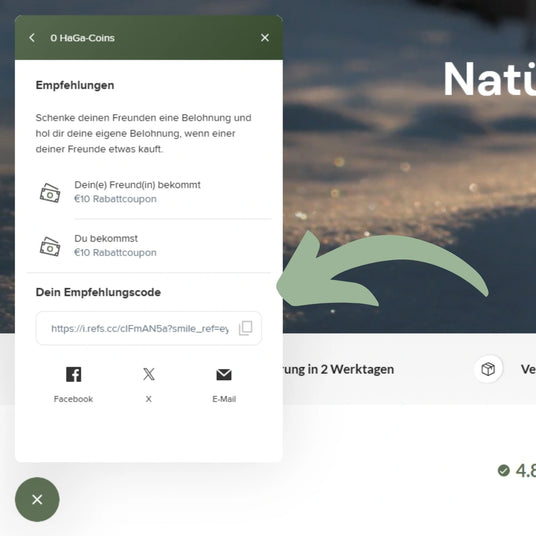Share on X using the X logo
Image resolution: width=536 pixels, height=536 pixels.
pos(149,374)
